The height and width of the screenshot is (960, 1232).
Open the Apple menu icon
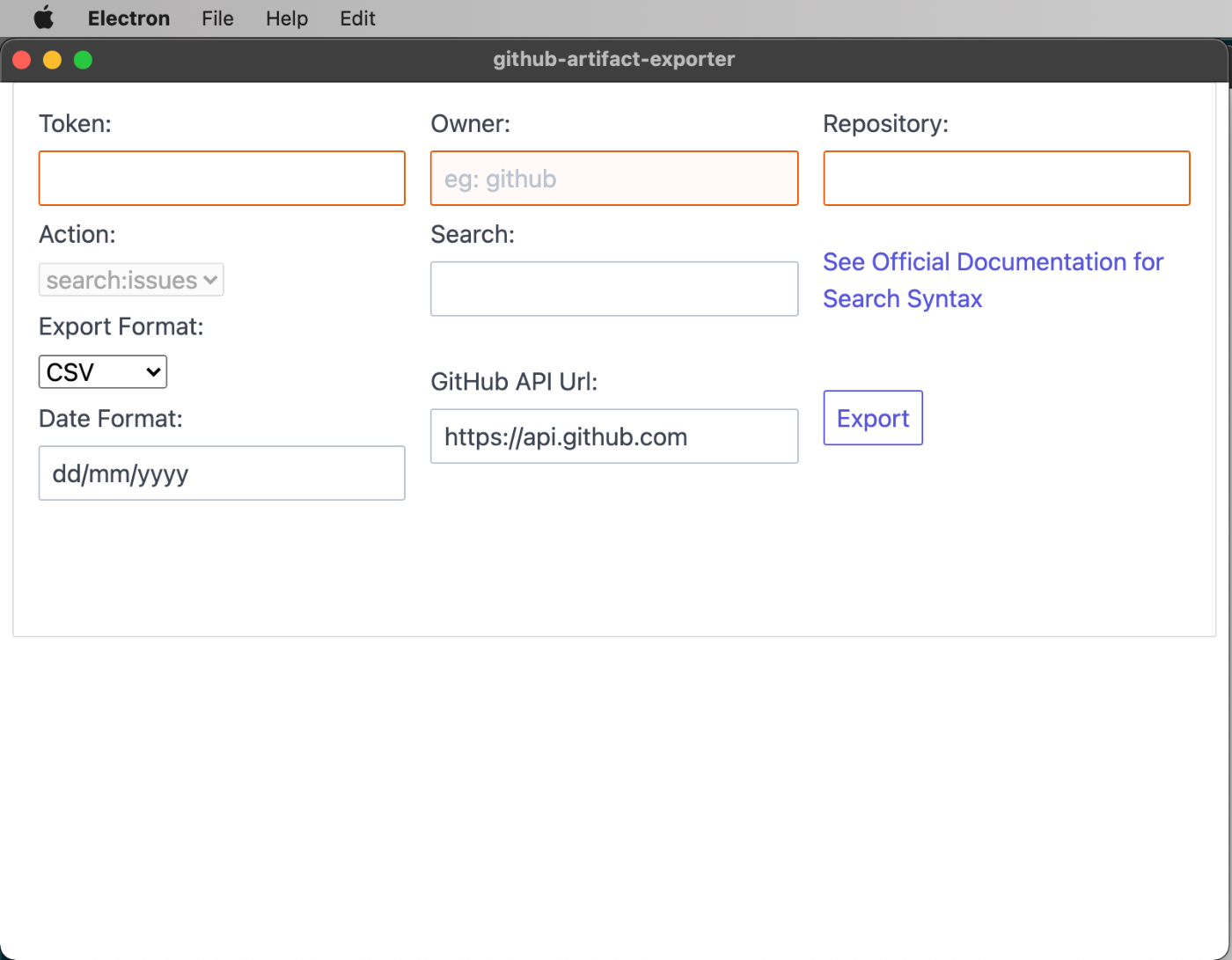43,18
